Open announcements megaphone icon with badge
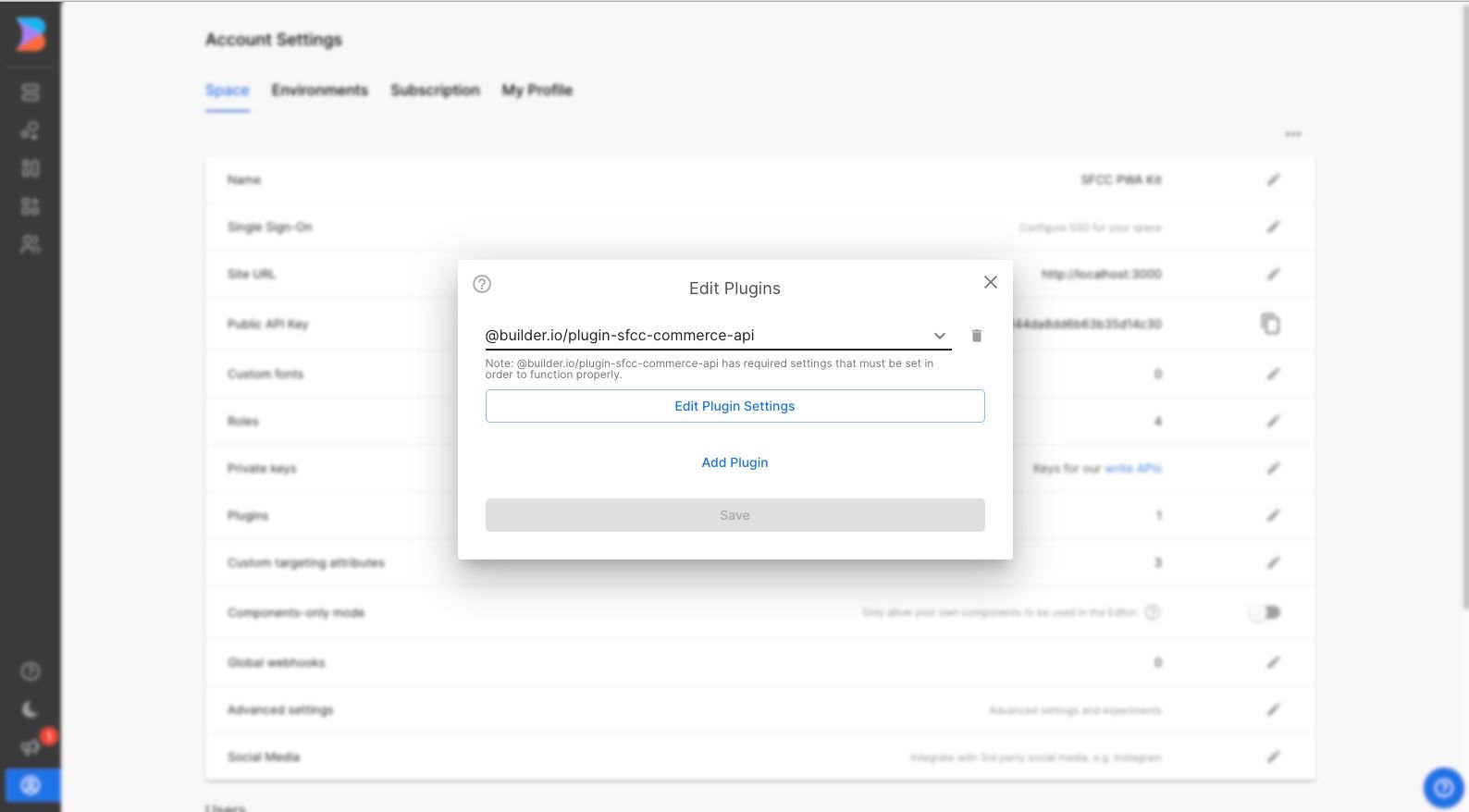 coord(31,747)
